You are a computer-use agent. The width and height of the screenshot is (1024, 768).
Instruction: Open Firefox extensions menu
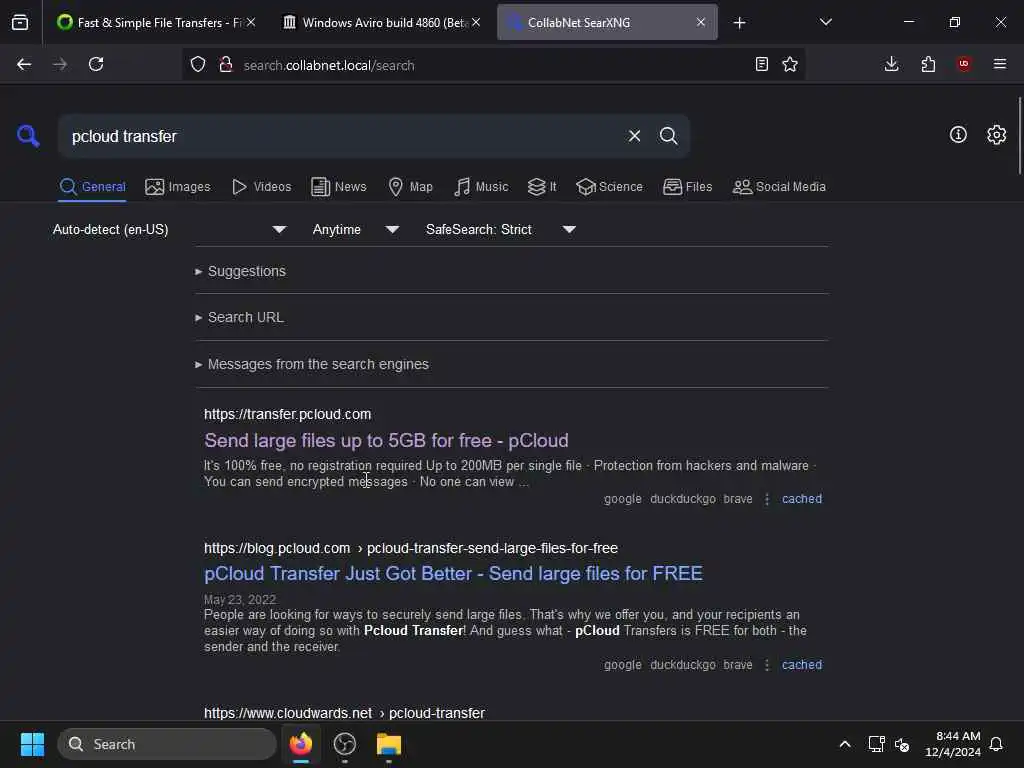928,64
